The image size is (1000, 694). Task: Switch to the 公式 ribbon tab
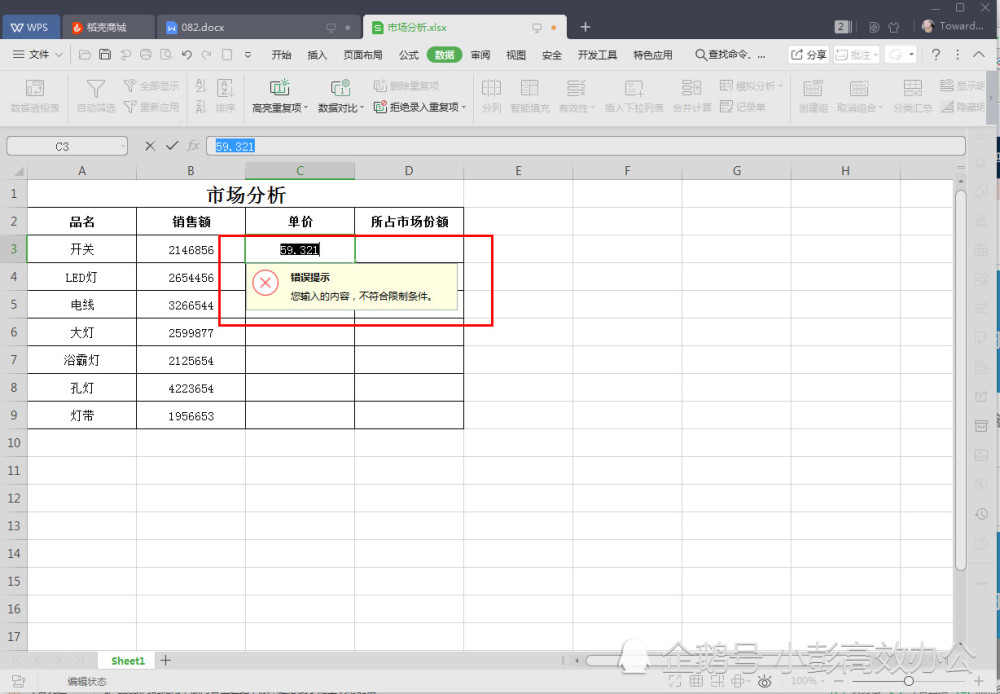point(409,55)
